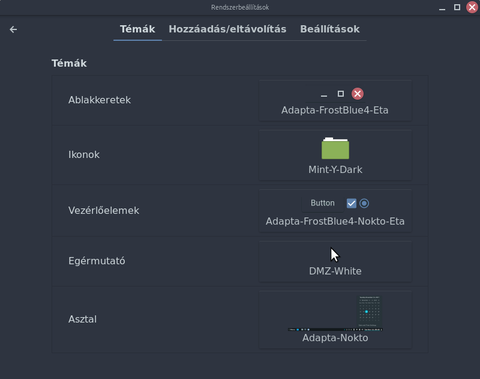Viewport: 480px width, 379px height.
Task: Click the Button sample in Vezérlőelemek
Action: (x=322, y=203)
